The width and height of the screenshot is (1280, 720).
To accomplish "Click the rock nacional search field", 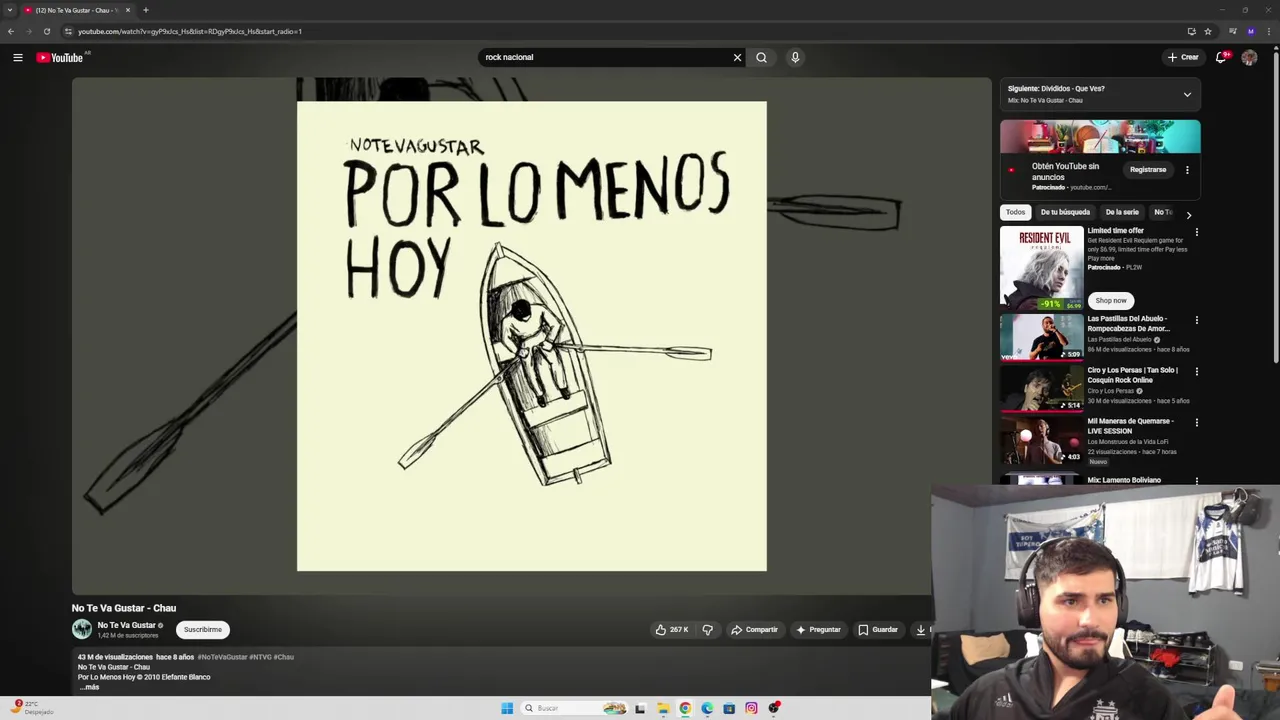I will pos(605,57).
